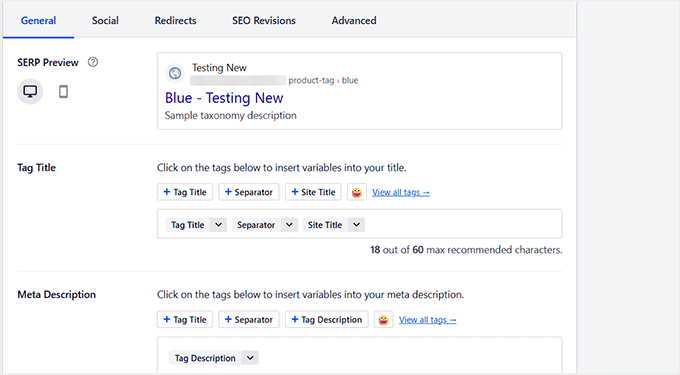Select the Advanced tab
This screenshot has width=680, height=375.
[x=354, y=20]
